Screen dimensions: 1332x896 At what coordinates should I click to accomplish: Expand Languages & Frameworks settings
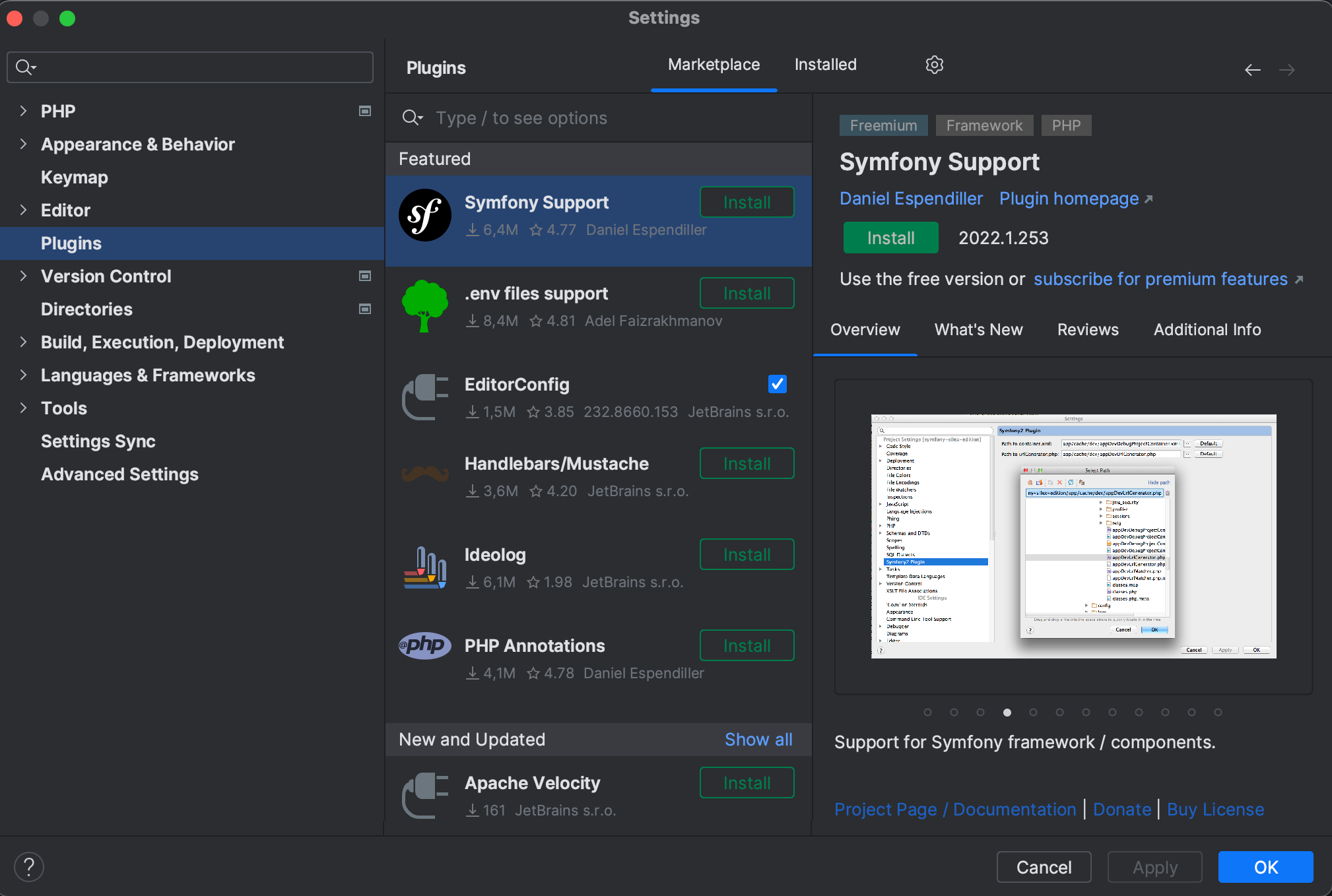[24, 375]
